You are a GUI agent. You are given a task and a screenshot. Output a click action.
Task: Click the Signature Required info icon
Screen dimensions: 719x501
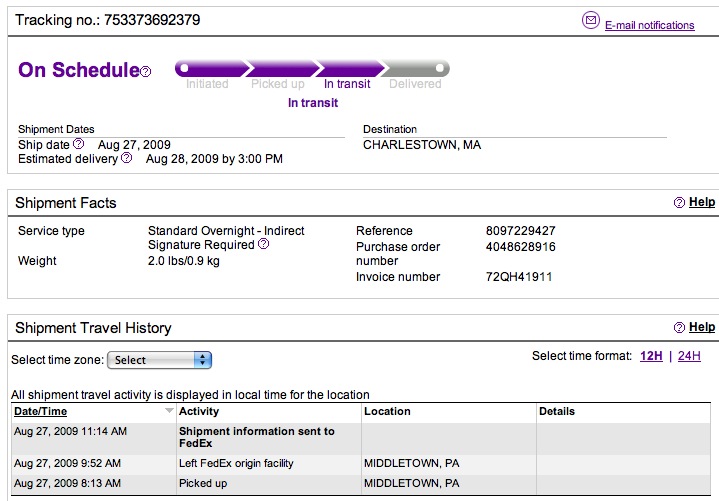264,244
